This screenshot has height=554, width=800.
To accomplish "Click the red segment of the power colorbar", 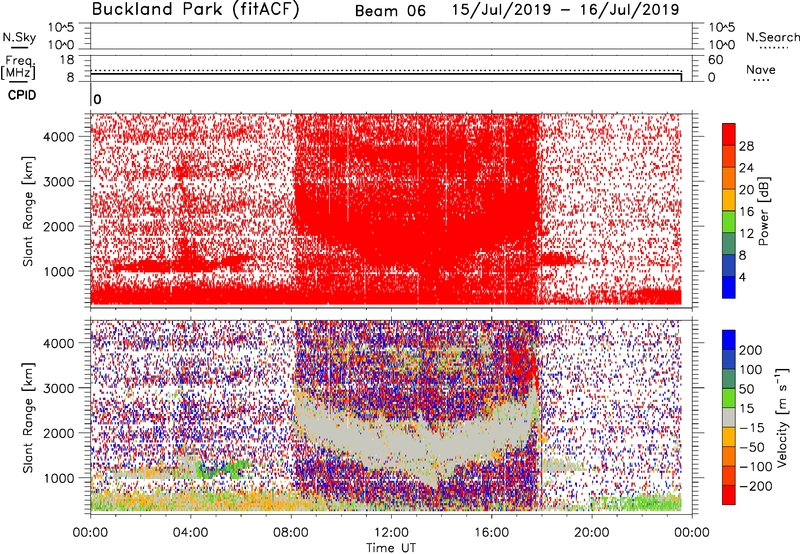I will [729, 134].
